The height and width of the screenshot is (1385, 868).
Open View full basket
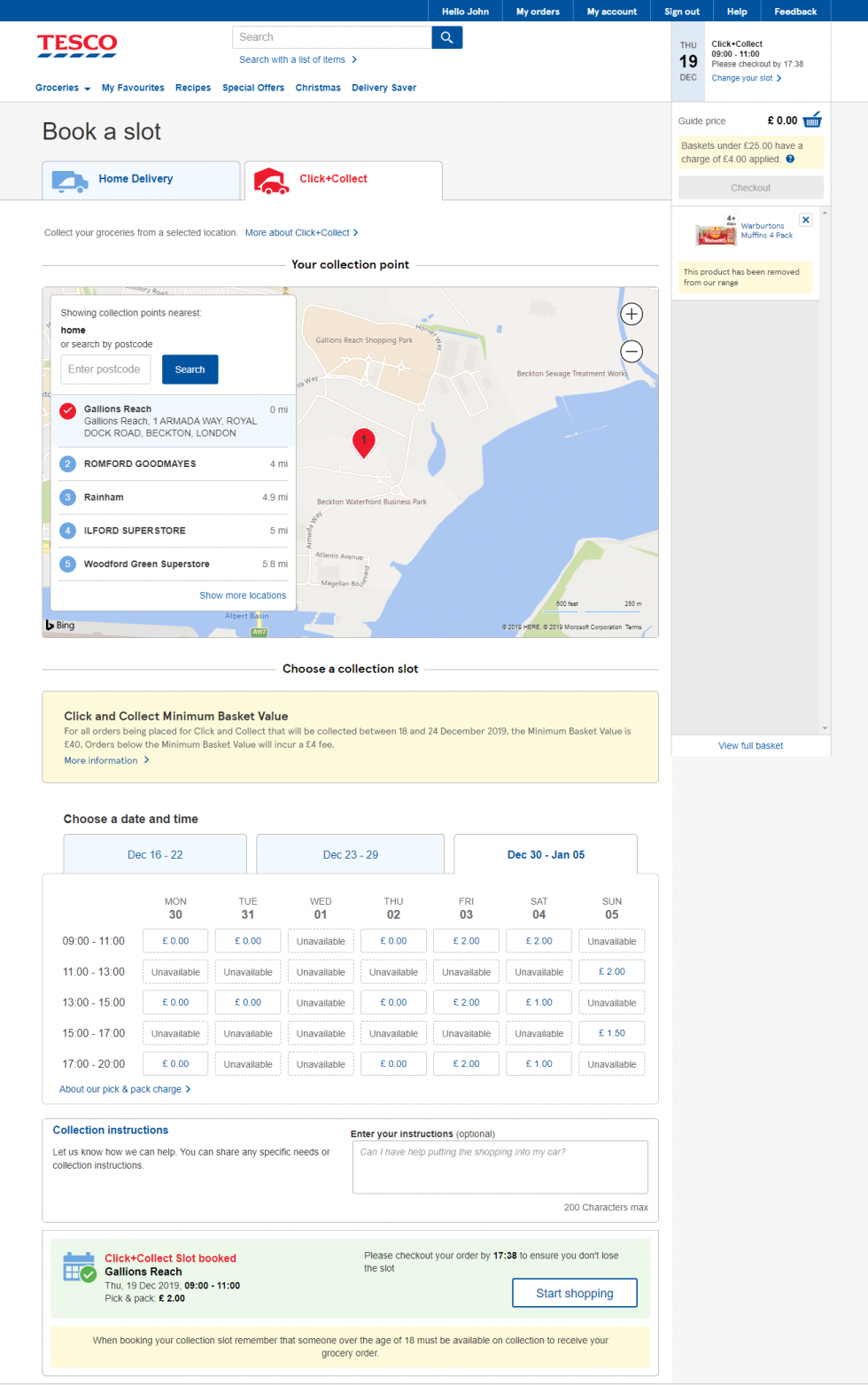coord(750,745)
